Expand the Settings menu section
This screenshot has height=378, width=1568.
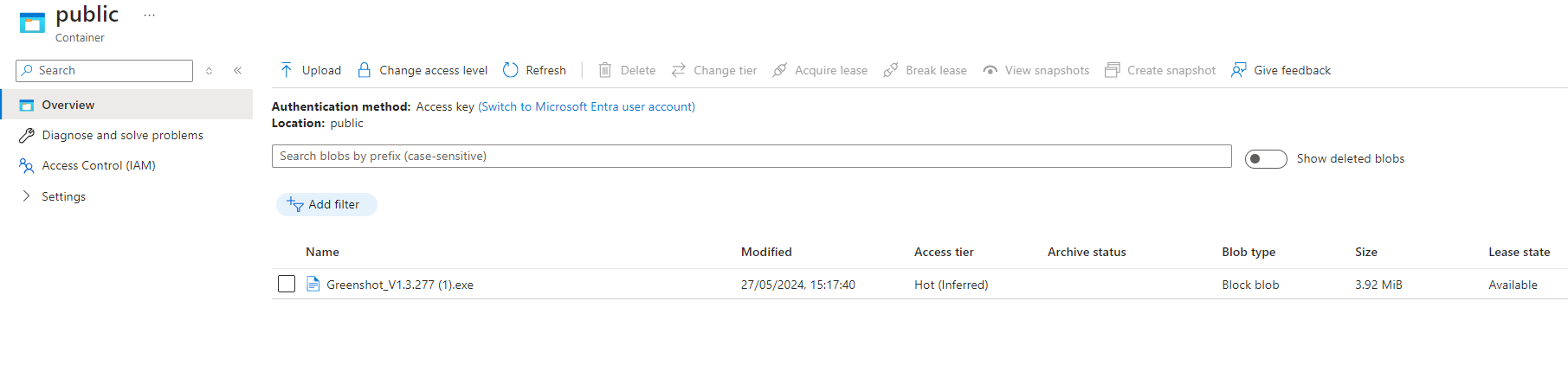tap(27, 196)
